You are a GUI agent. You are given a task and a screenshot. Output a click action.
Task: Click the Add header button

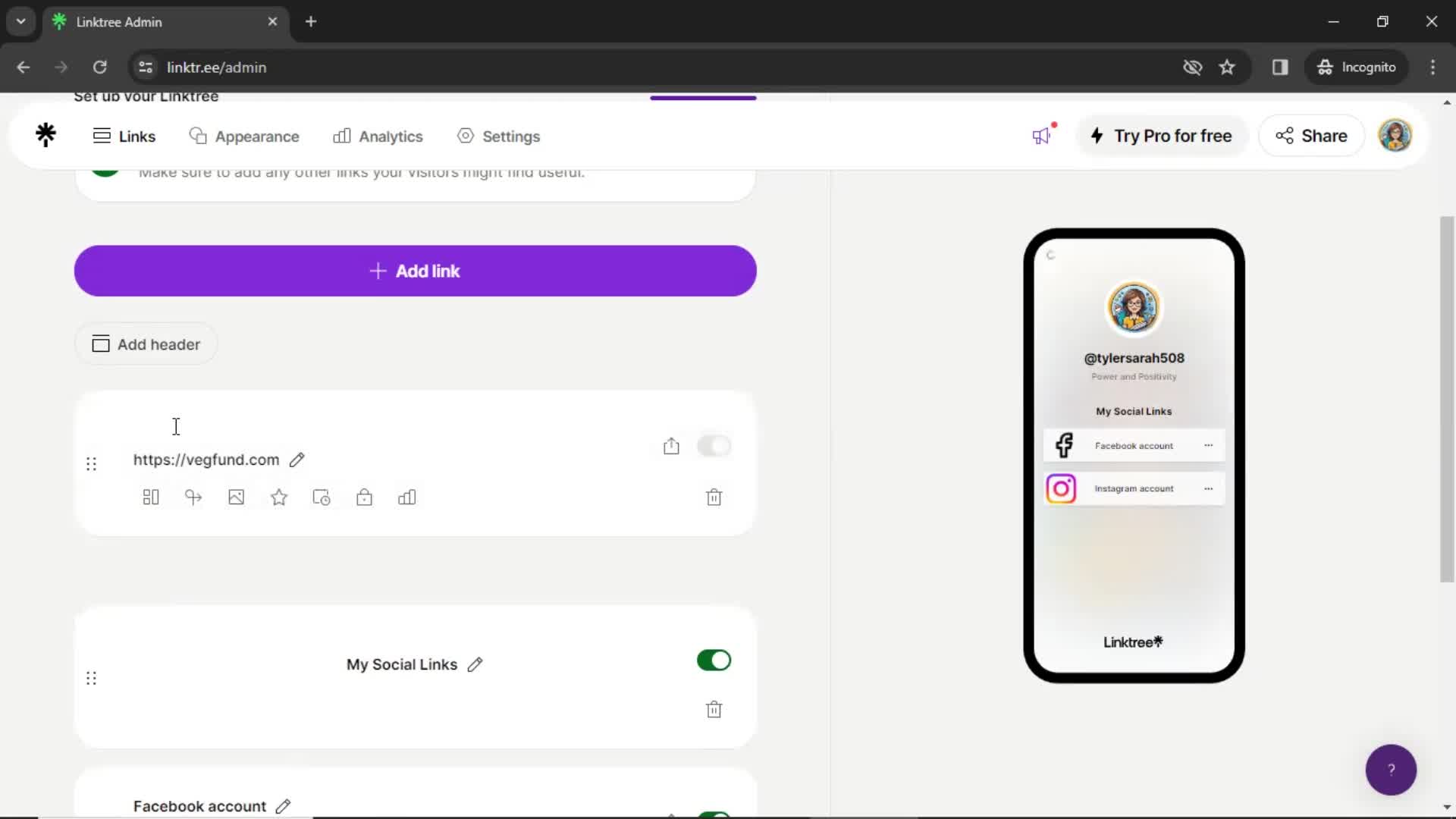[146, 344]
